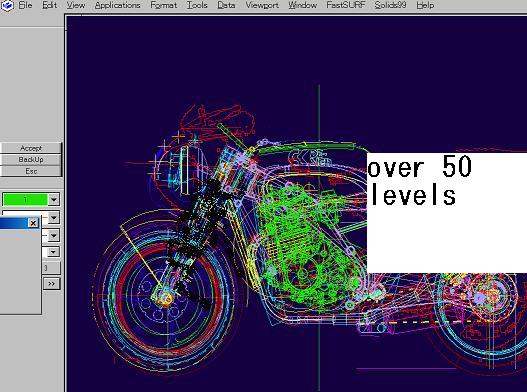Open the View menu
527x392 pixels.
pyautogui.click(x=76, y=5)
